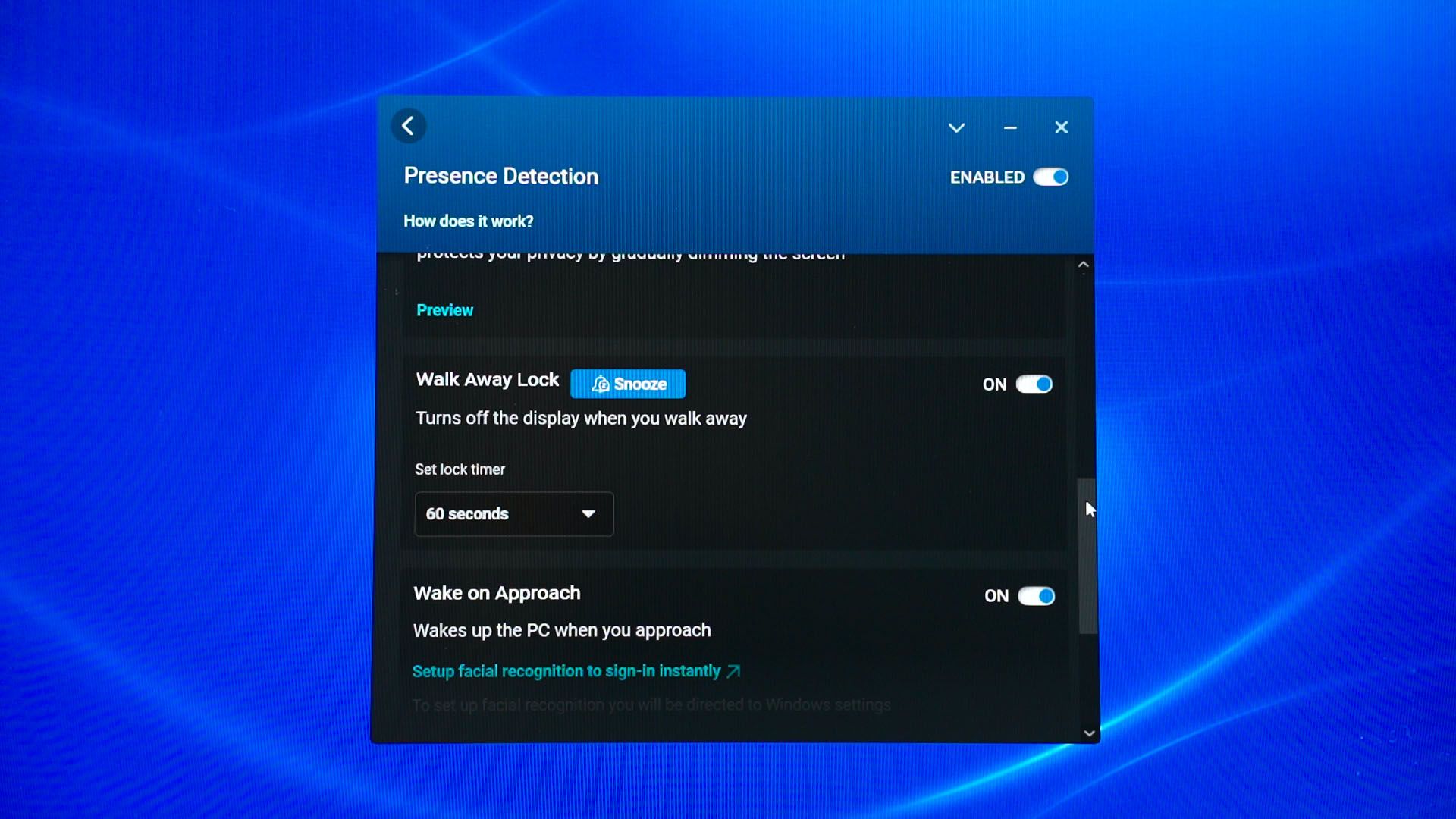Turn off the Walk Away Lock toggle

(x=1034, y=384)
